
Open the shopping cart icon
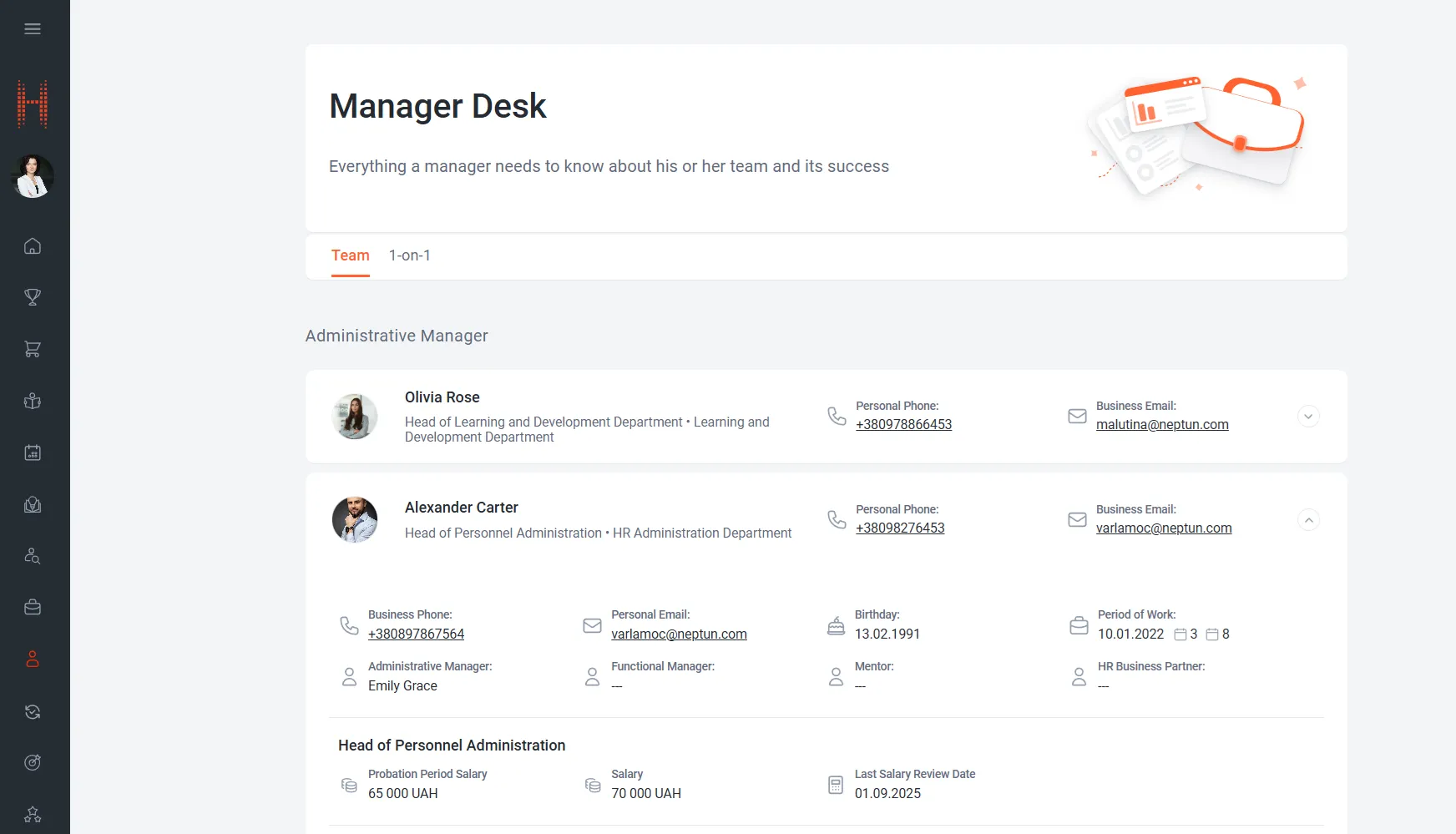pyautogui.click(x=33, y=349)
